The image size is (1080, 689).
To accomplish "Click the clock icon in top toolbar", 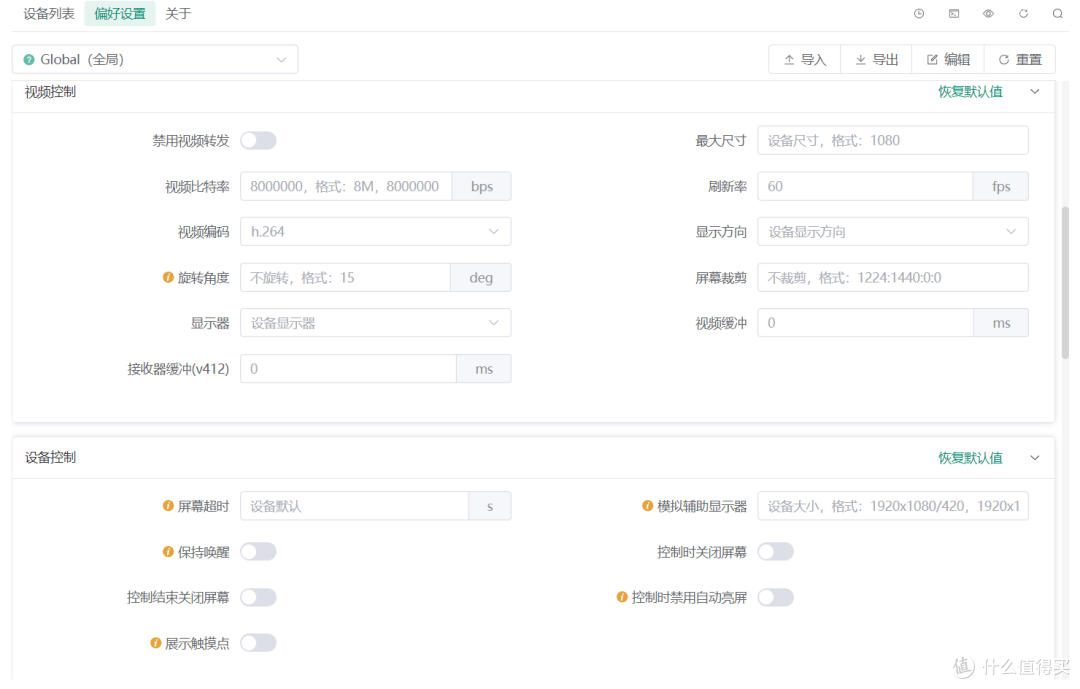I will point(919,14).
